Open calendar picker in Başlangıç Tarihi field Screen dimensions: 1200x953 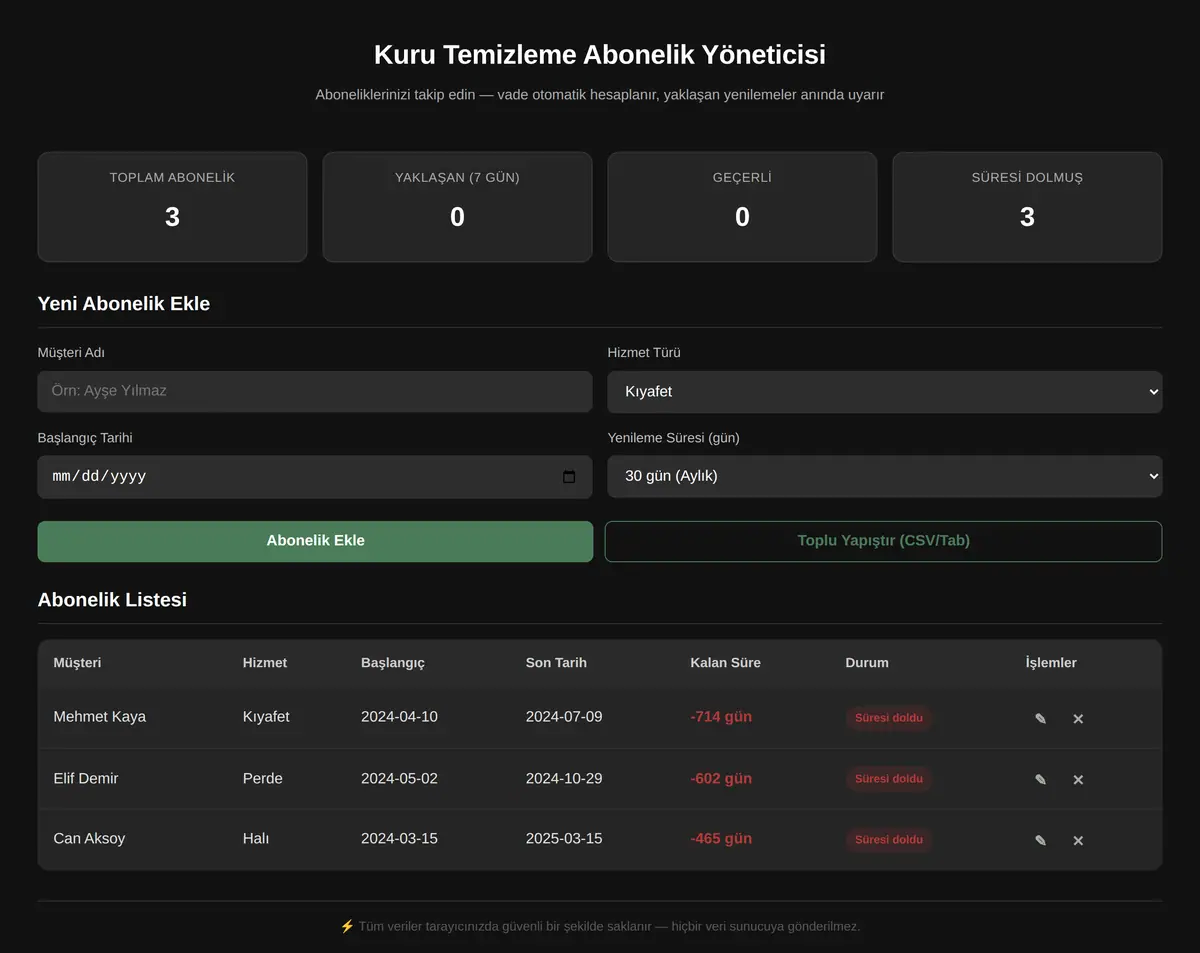569,477
